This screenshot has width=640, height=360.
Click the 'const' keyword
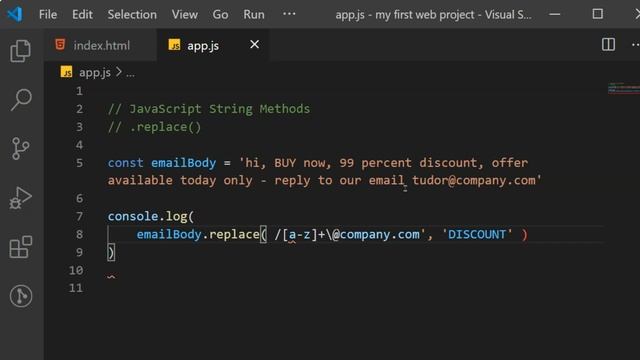pyautogui.click(x=125, y=163)
